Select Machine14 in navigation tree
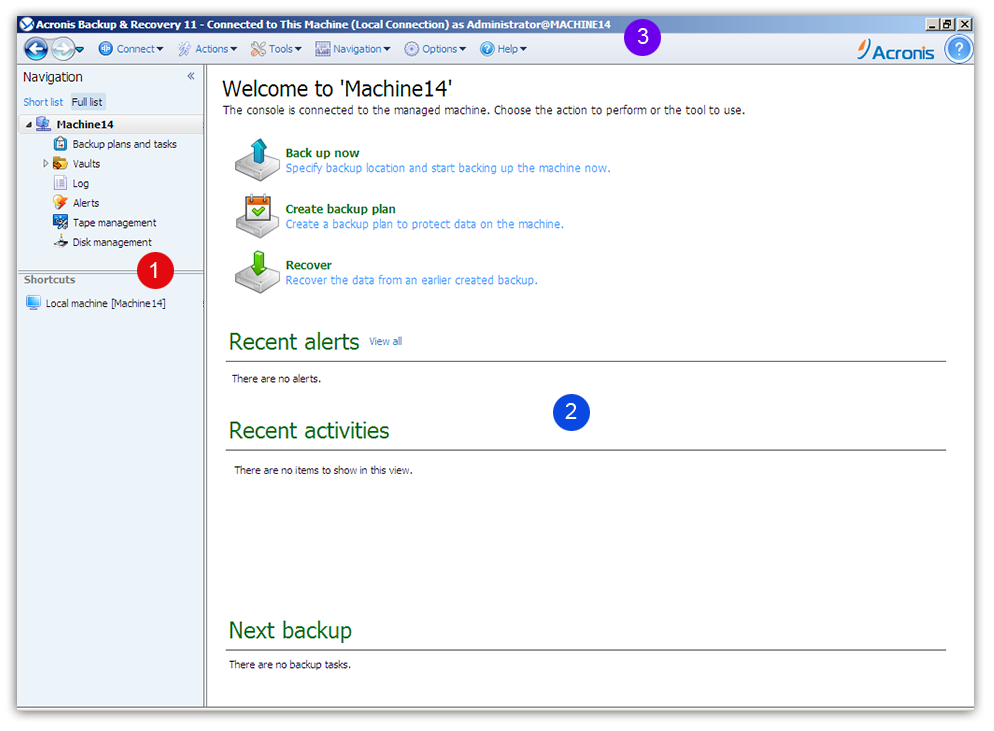 pyautogui.click(x=85, y=124)
